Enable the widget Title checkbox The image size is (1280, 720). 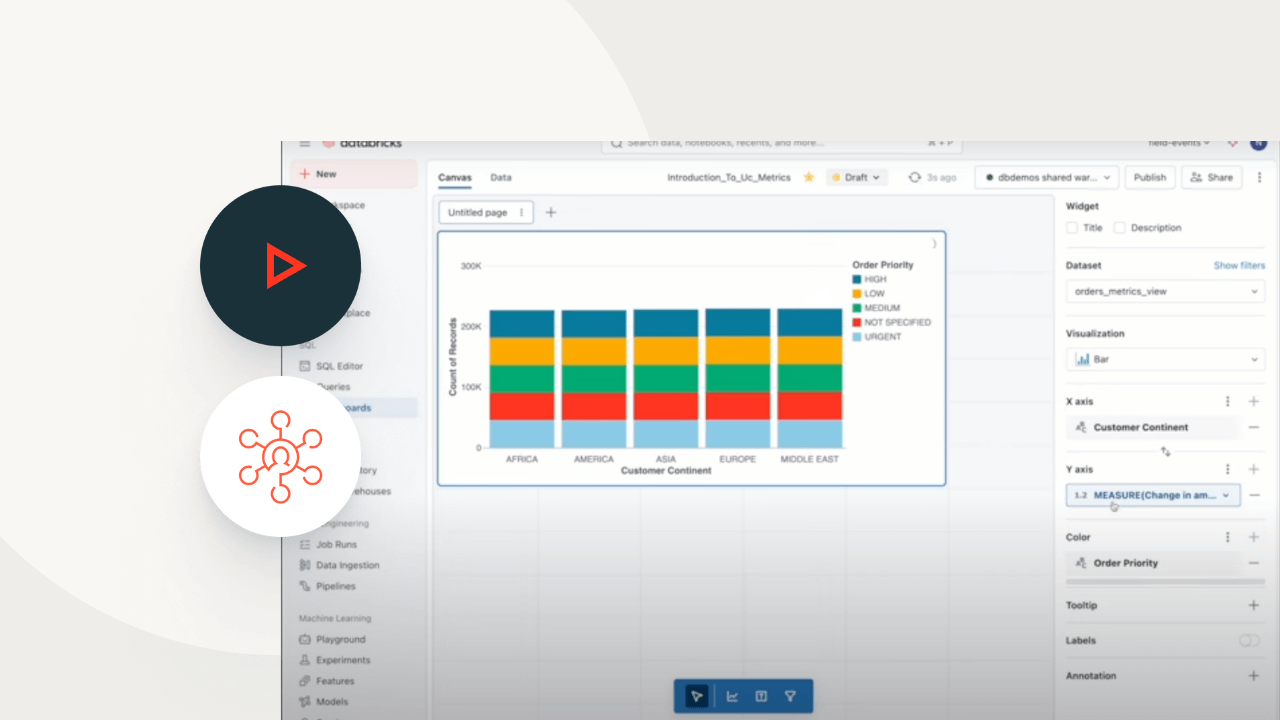[x=1072, y=228]
